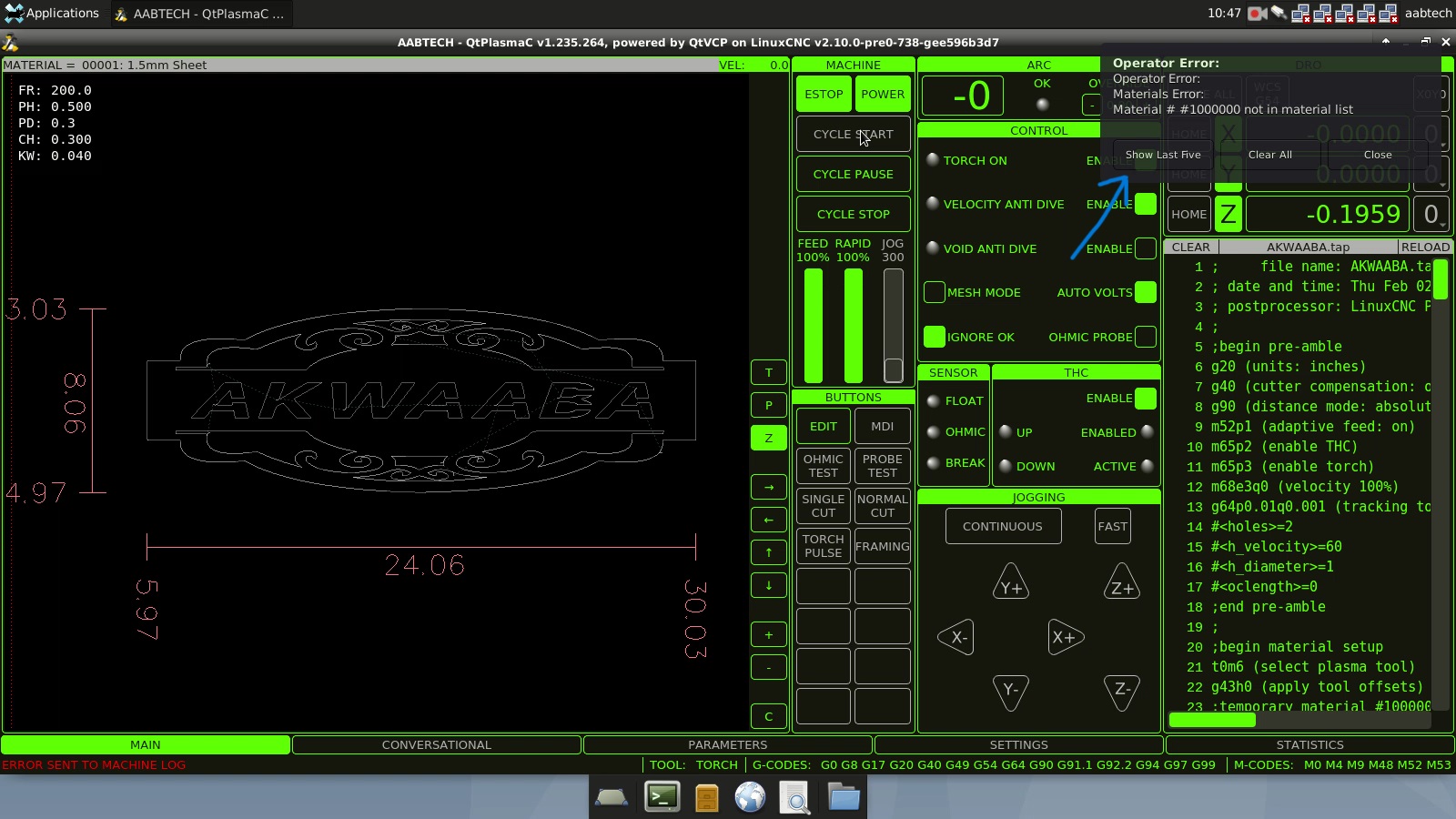Pan preview left with arrow button
This screenshot has height=819, width=1456.
click(768, 520)
